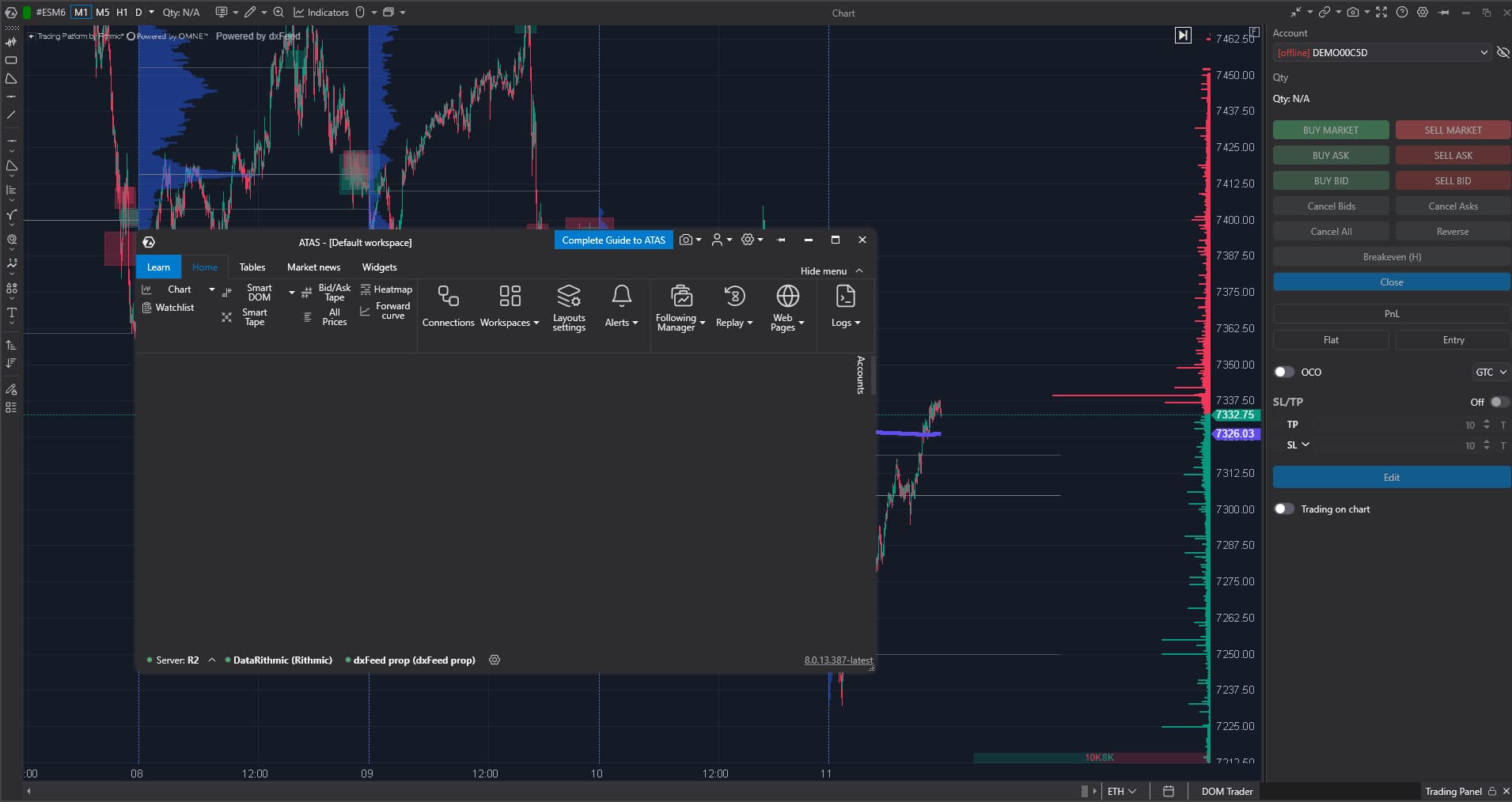
Task: Select the rectangle drawing tool
Action: point(11,60)
